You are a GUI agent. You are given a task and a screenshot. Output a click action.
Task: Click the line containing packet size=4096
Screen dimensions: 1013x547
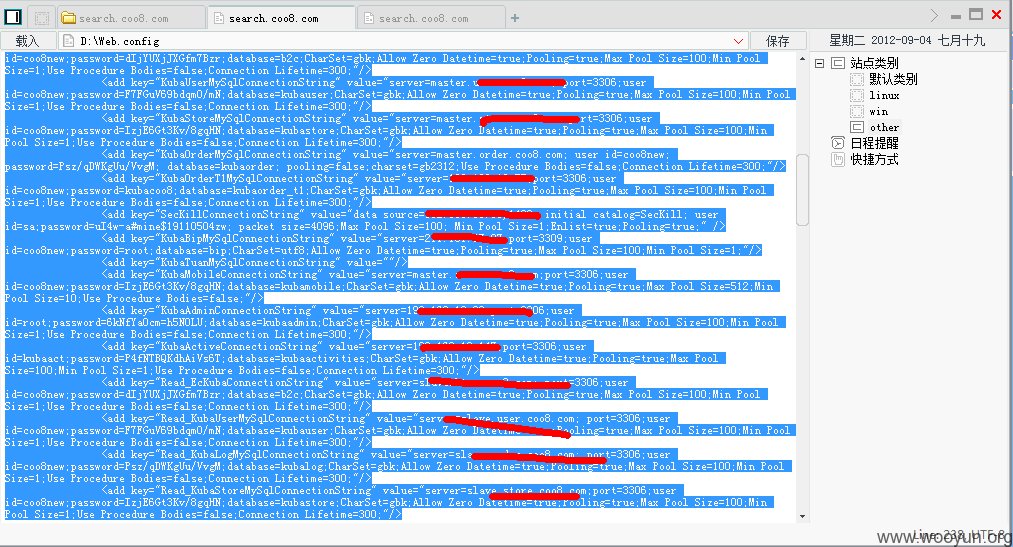(365, 227)
